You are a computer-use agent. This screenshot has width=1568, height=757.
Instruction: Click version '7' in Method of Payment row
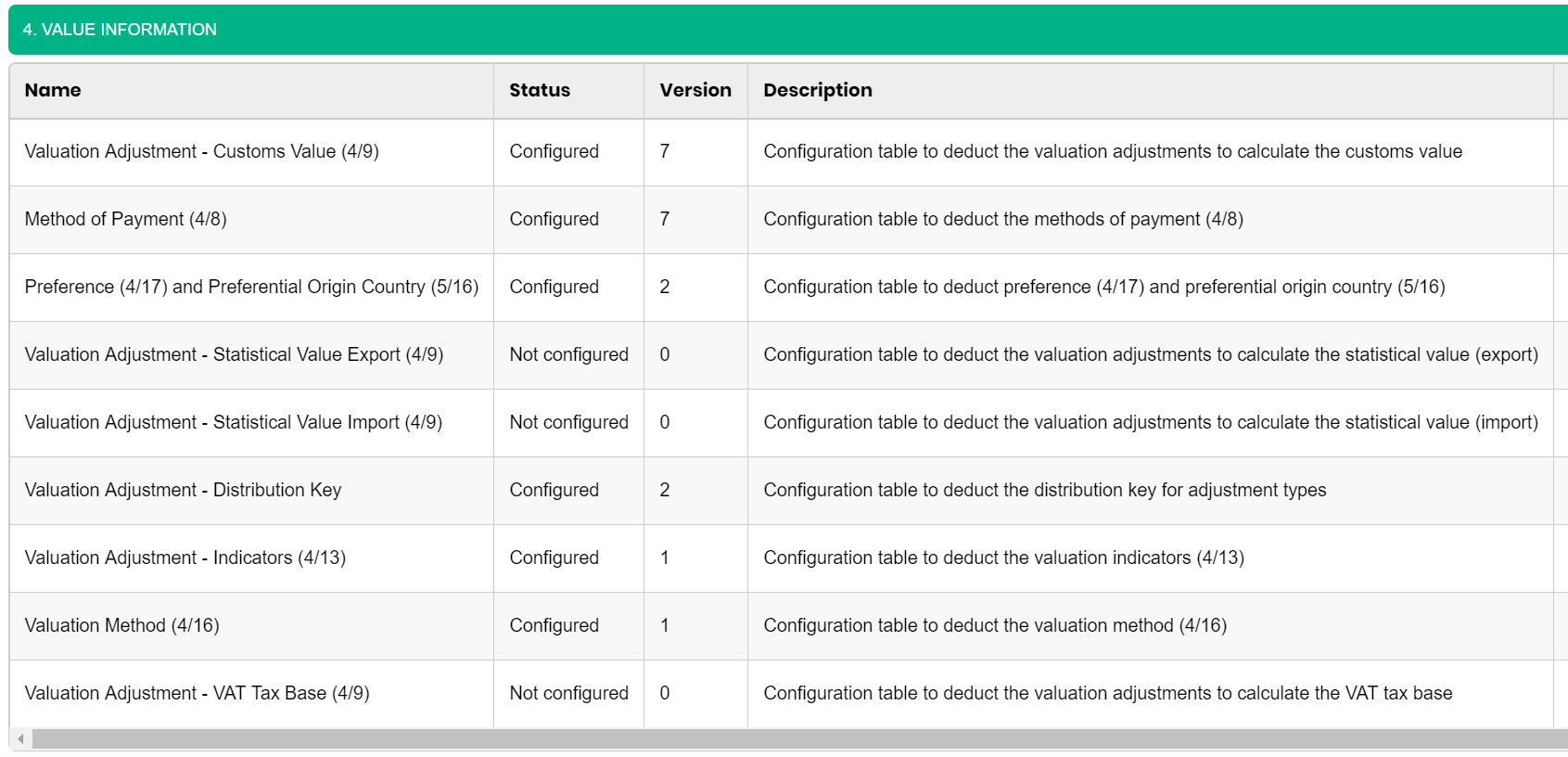665,219
